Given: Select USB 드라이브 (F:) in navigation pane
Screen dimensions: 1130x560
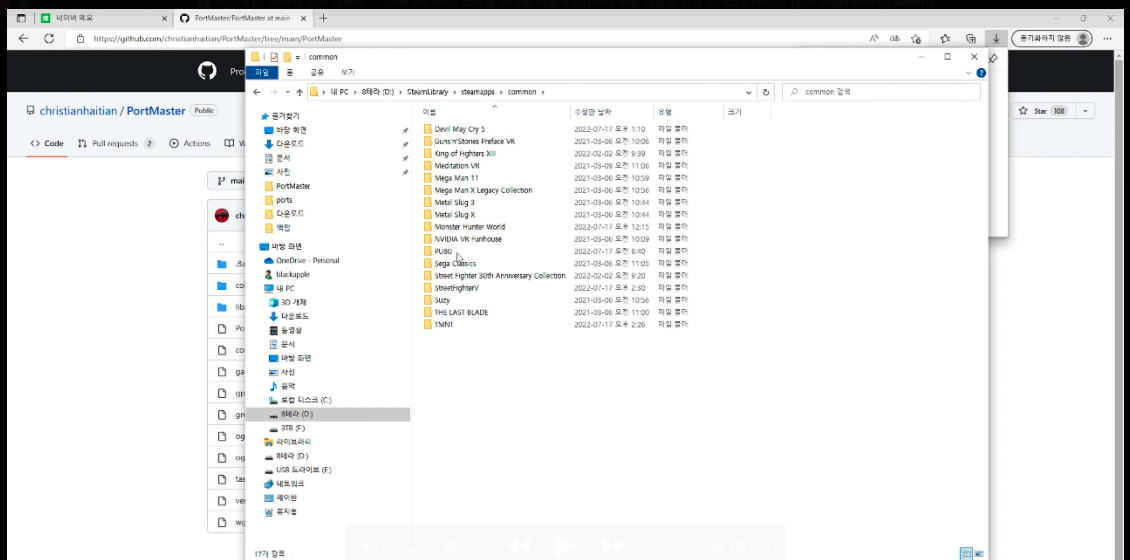Looking at the screenshot, I should [298, 470].
